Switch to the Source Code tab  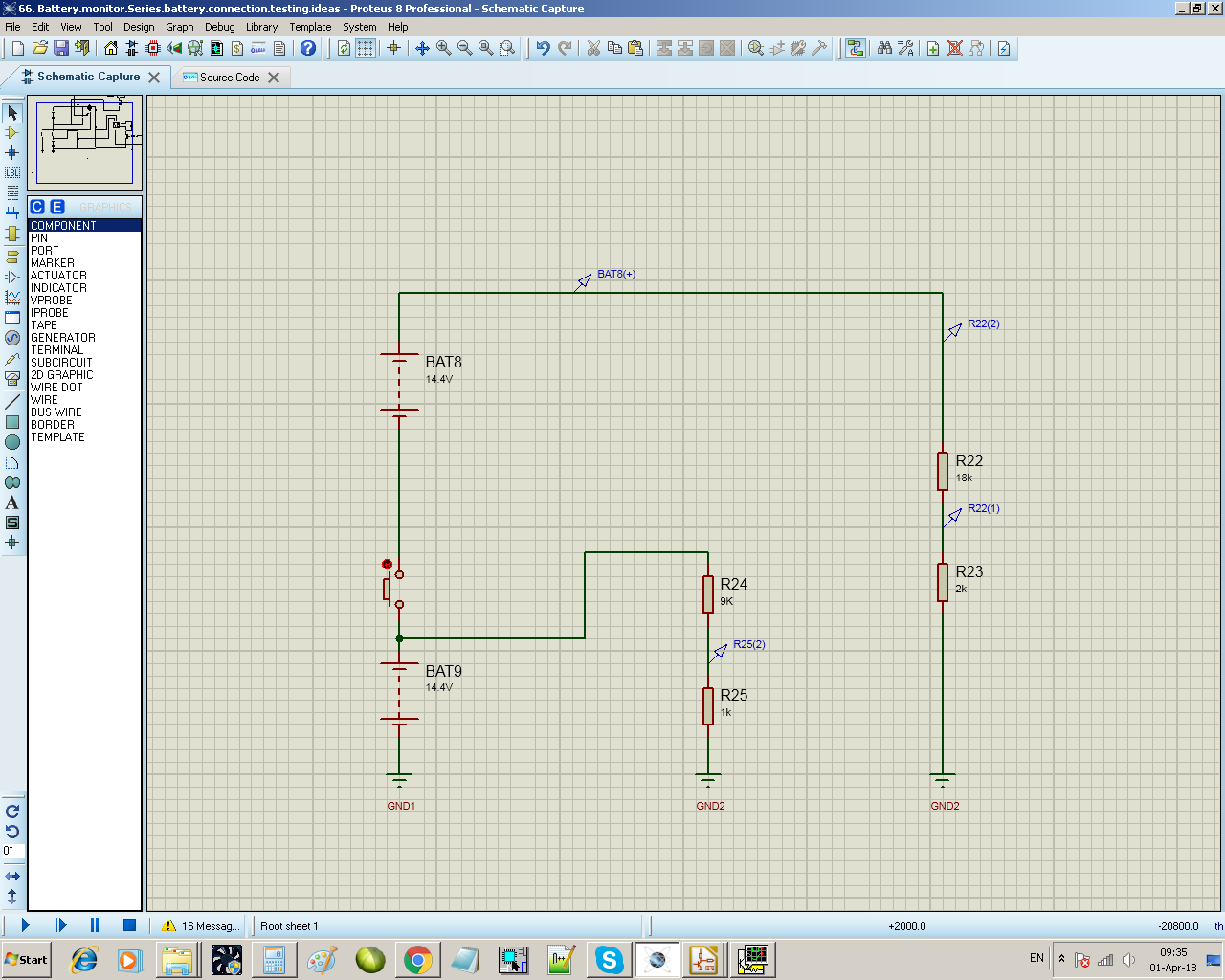(230, 78)
